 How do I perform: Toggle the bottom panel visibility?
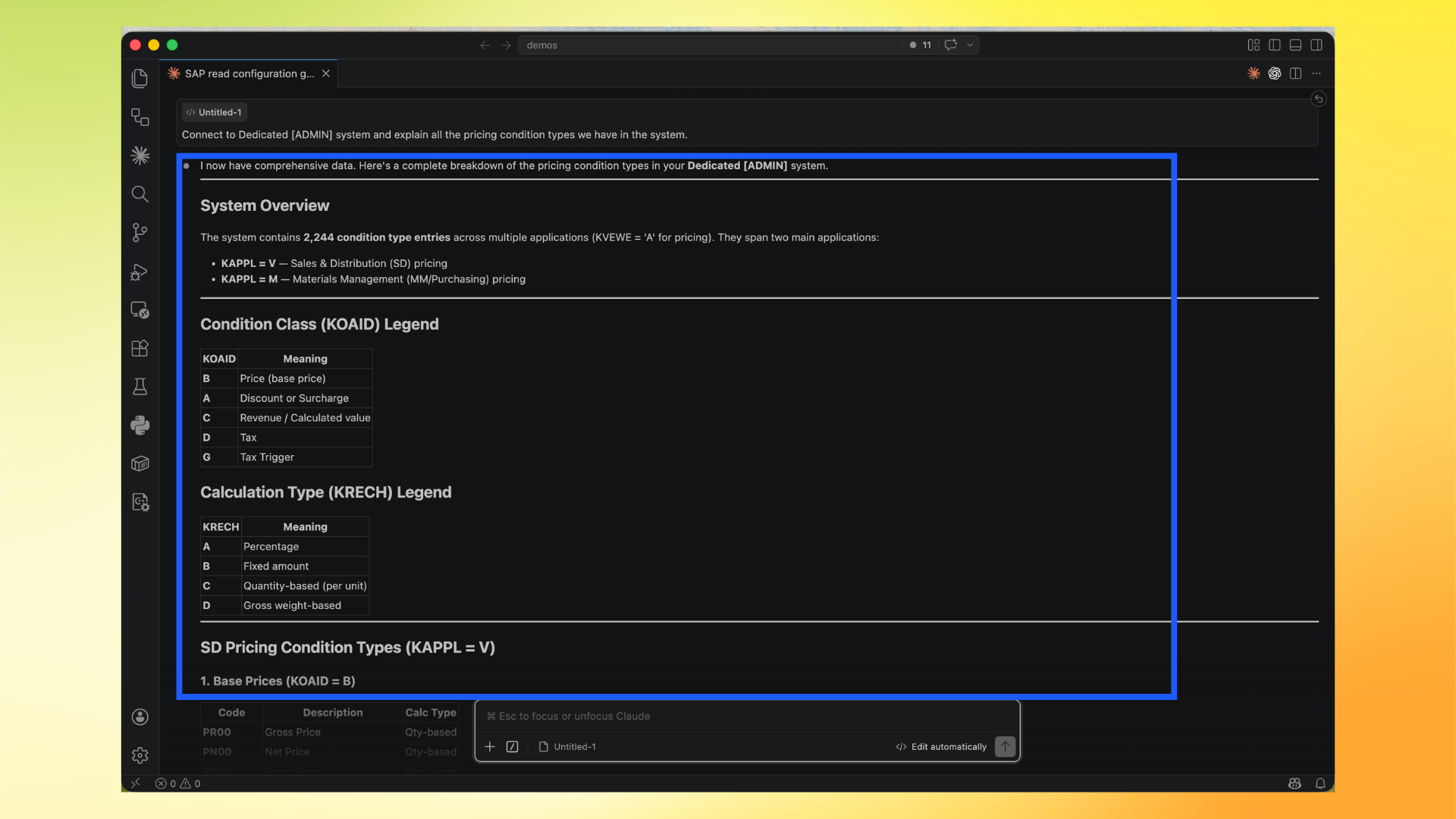pyautogui.click(x=1295, y=45)
